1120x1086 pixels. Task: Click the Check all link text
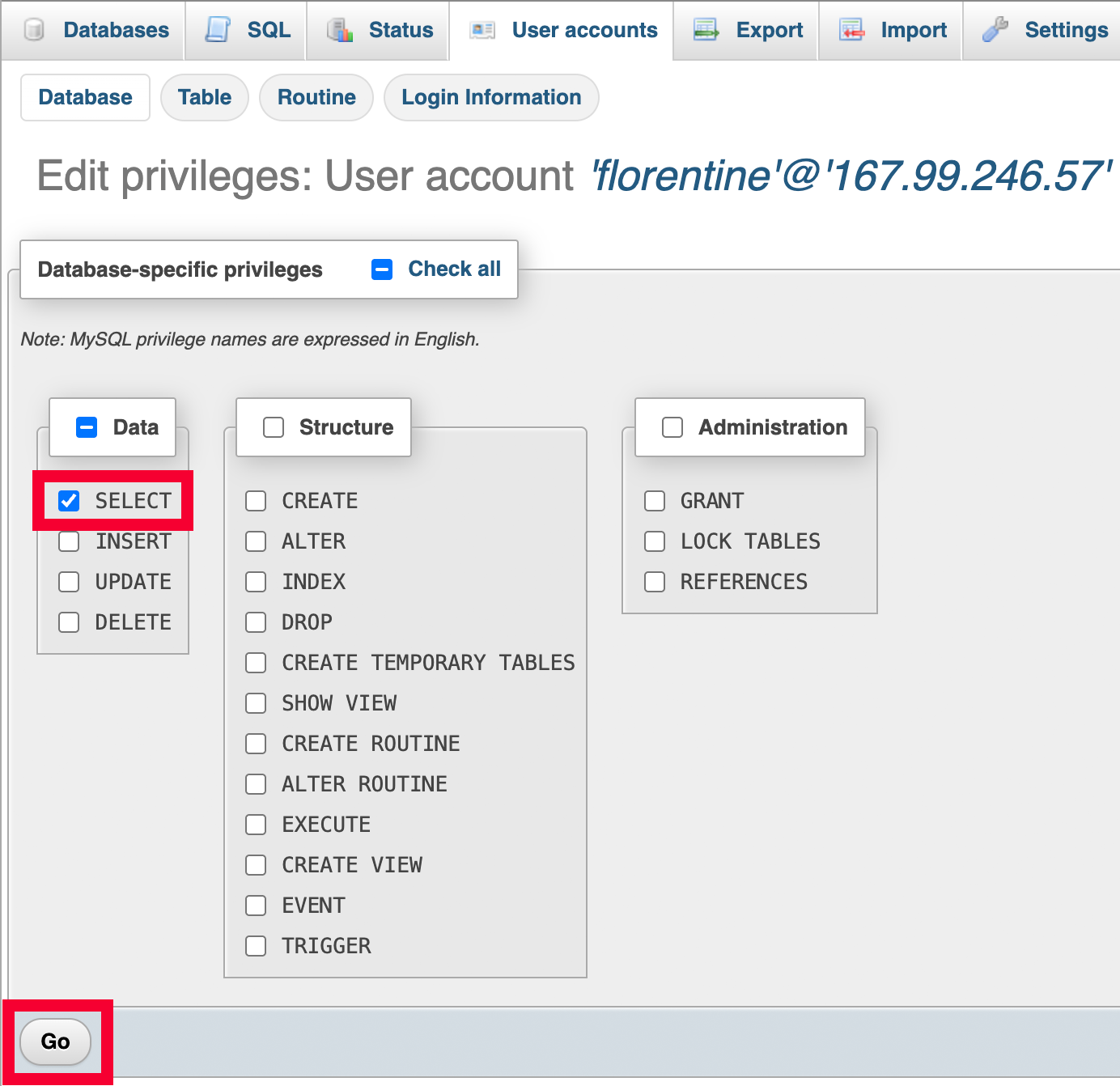click(454, 269)
